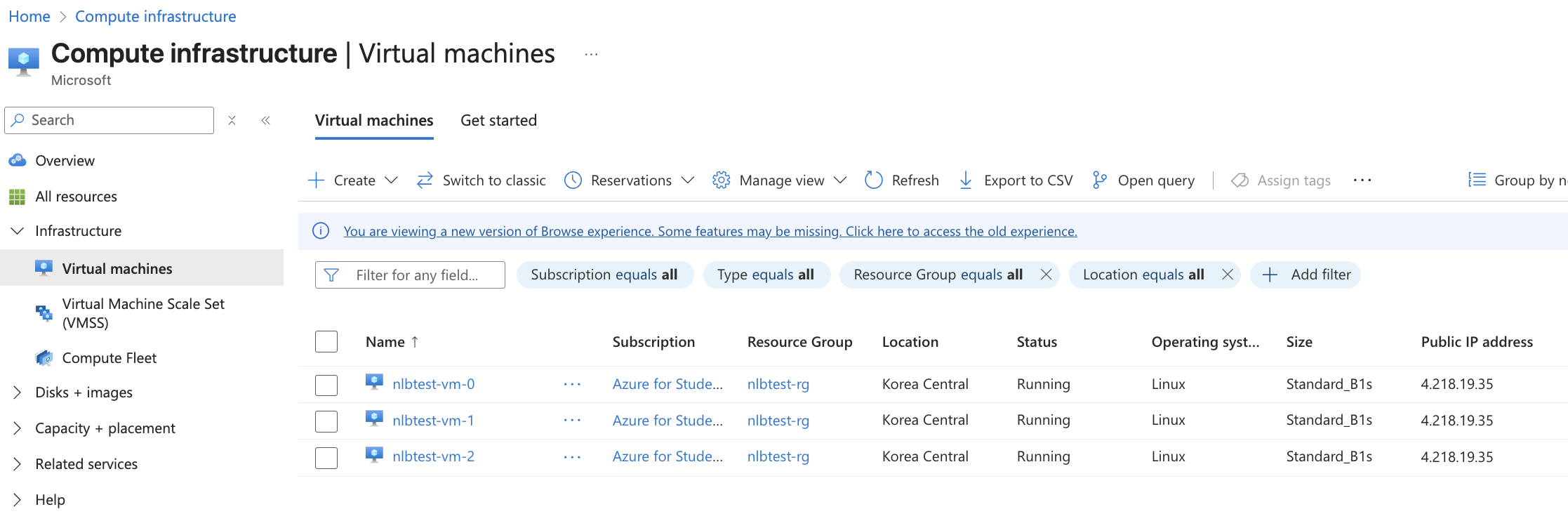
Task: Open row actions ellipsis for nlbtest-vm-0
Action: click(x=572, y=384)
